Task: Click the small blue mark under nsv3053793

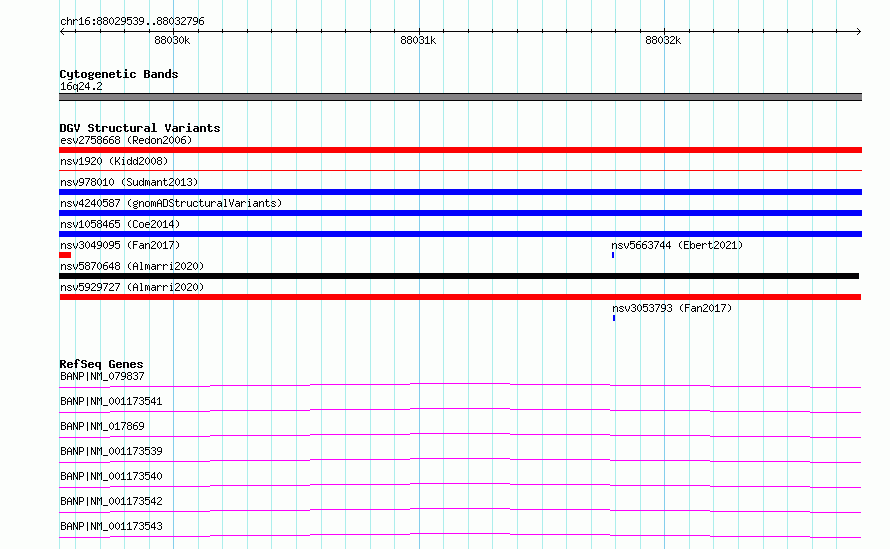Action: (x=614, y=318)
